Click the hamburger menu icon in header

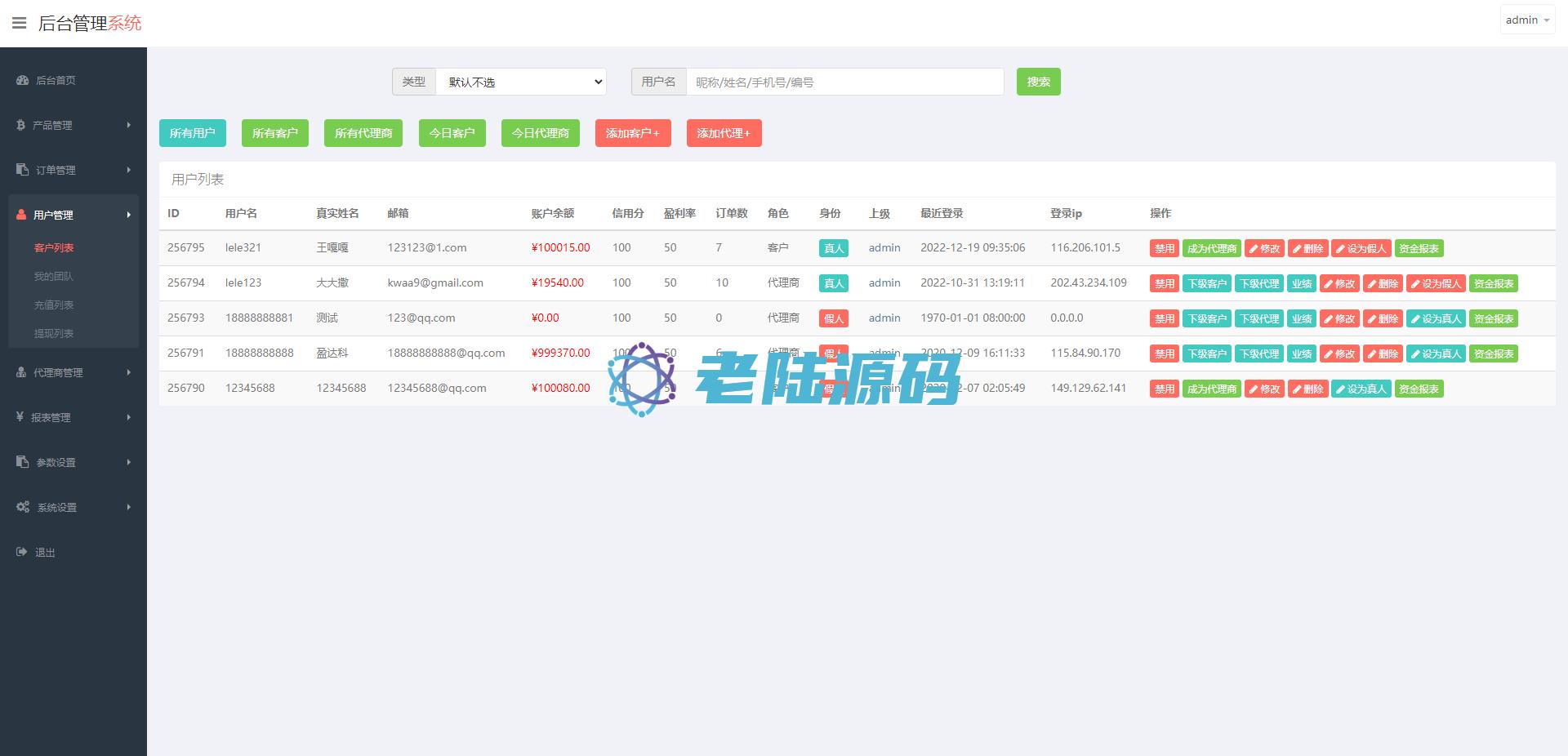[19, 23]
